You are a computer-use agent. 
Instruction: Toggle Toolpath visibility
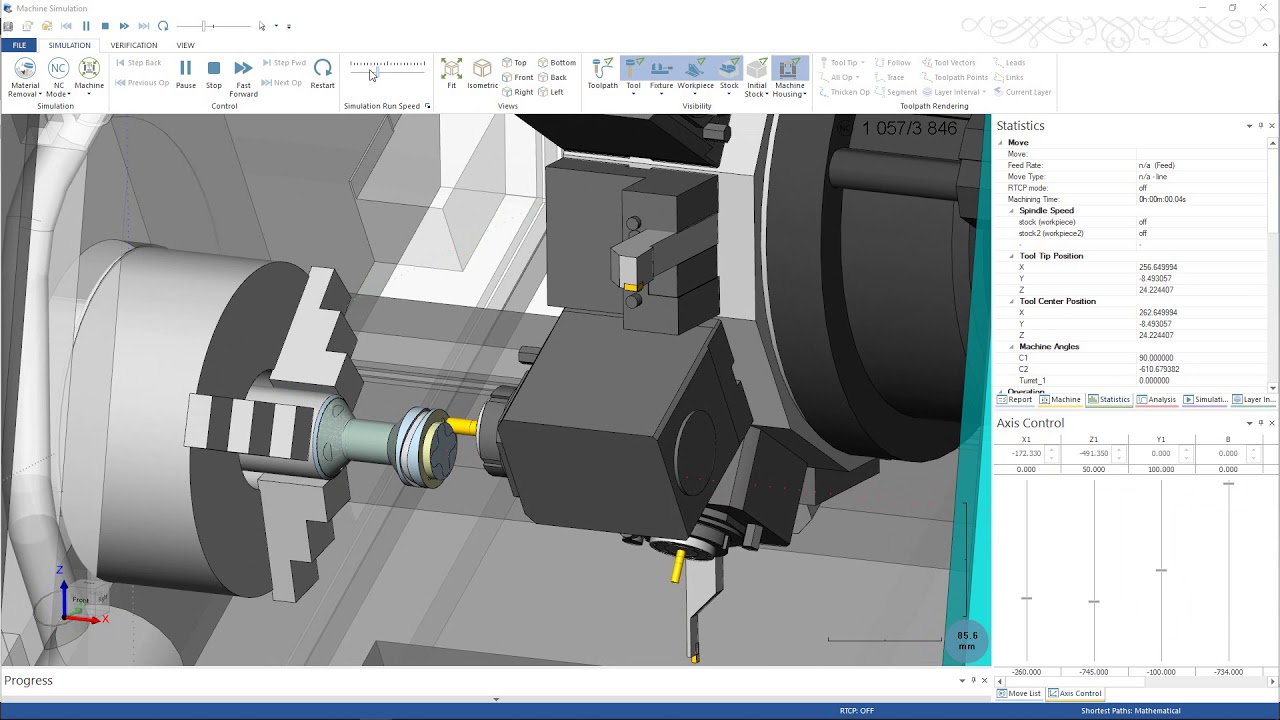pos(602,74)
